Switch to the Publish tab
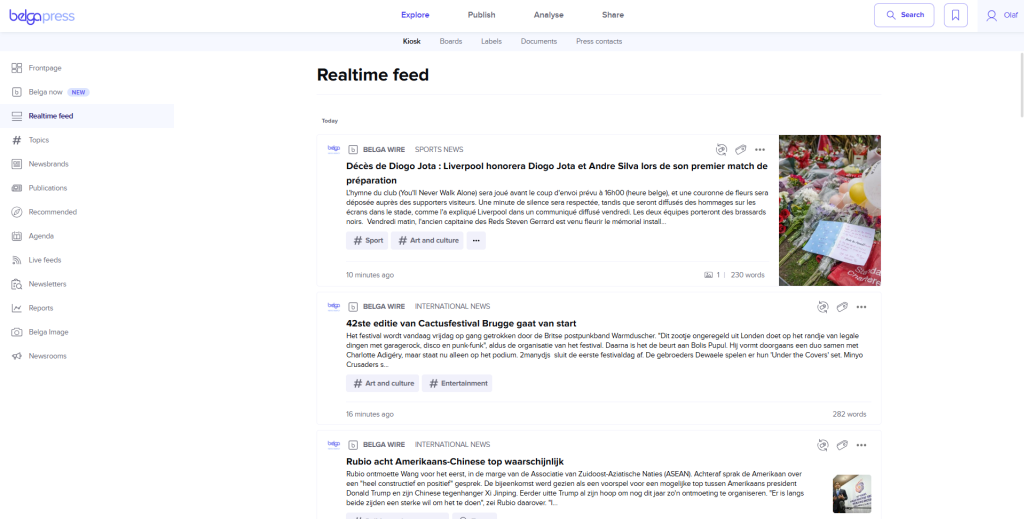 coord(481,15)
